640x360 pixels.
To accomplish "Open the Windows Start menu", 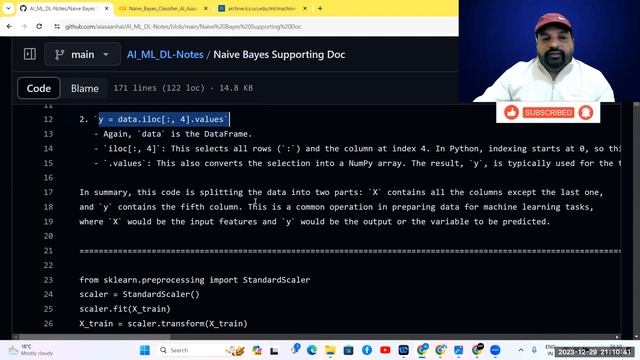I will click(145, 350).
